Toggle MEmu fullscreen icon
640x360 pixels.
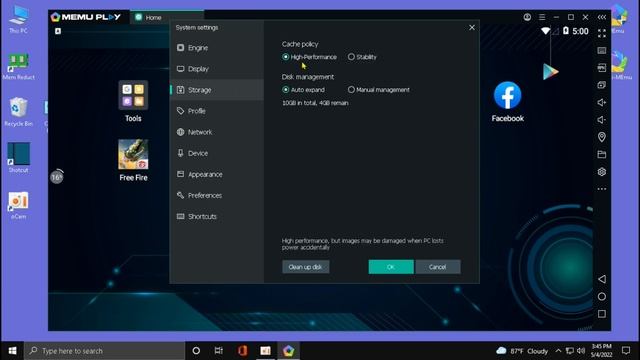point(602,33)
